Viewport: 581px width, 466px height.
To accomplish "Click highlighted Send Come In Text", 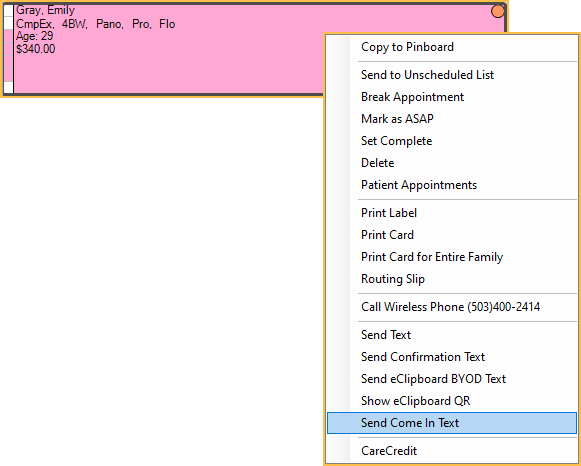I will (x=452, y=423).
